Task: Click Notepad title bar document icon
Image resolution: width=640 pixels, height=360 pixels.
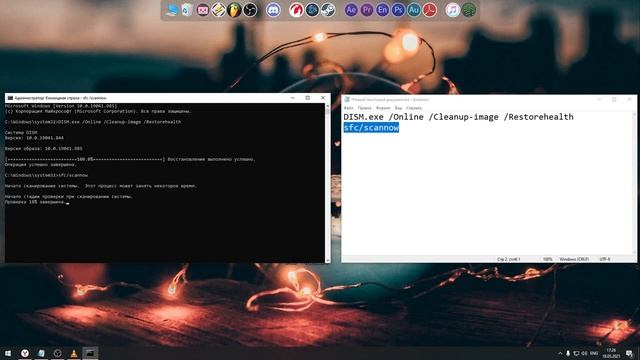Action: [x=347, y=100]
